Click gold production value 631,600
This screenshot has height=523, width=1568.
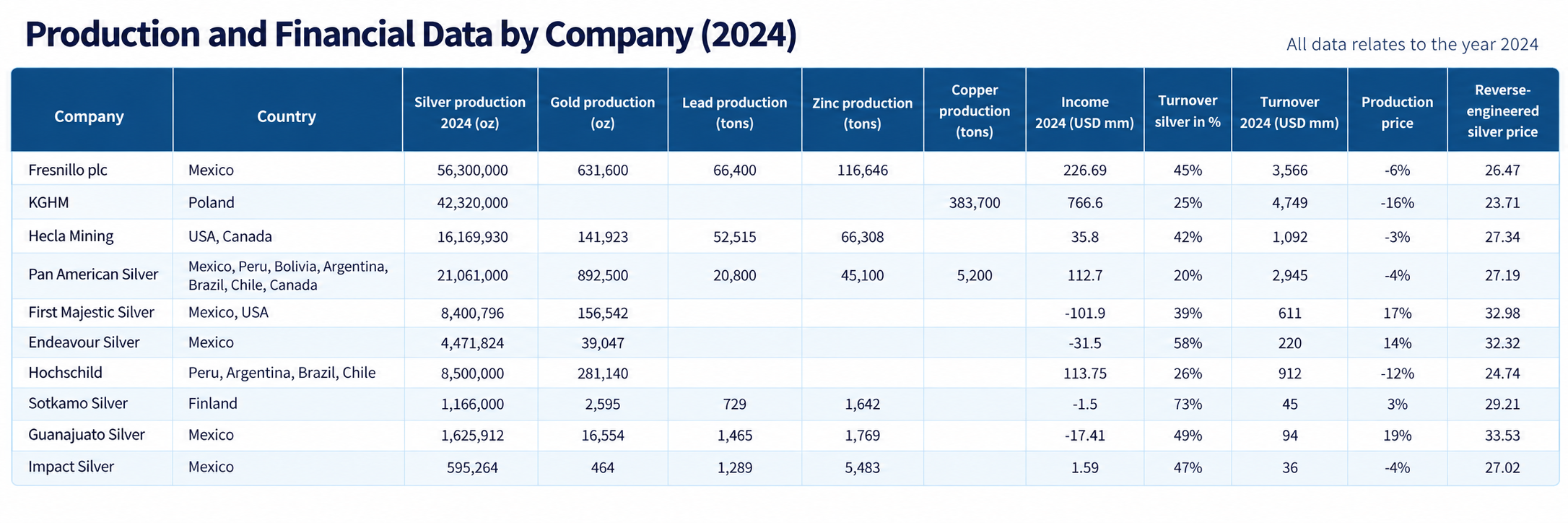603,170
